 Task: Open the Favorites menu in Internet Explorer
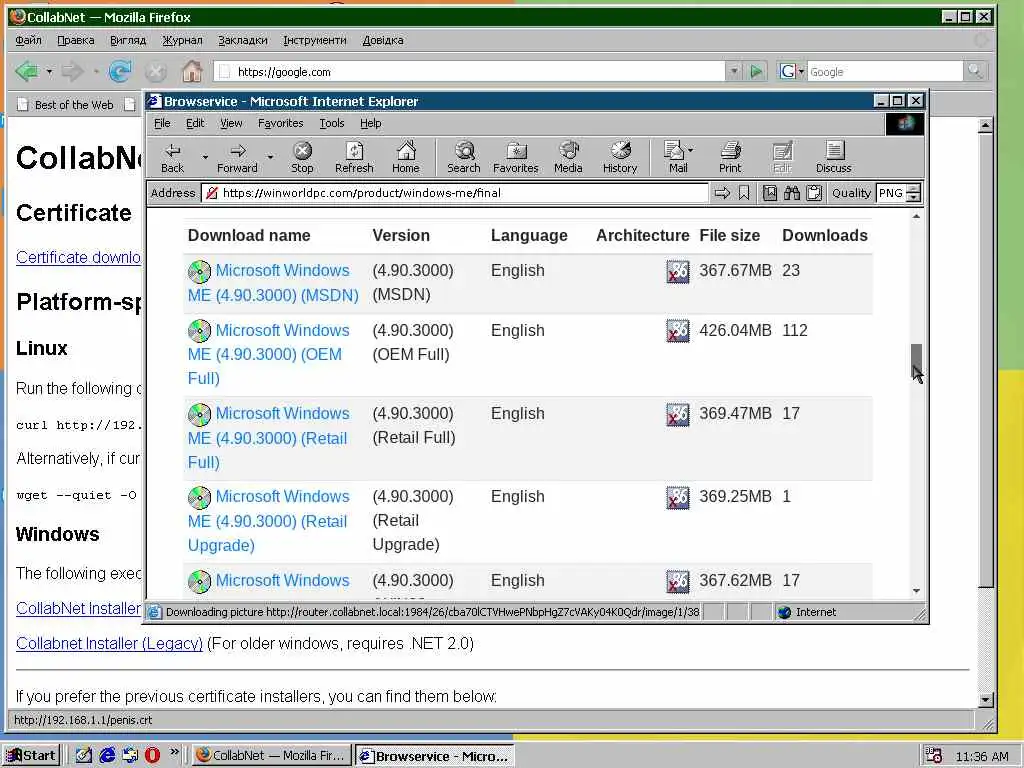(280, 123)
